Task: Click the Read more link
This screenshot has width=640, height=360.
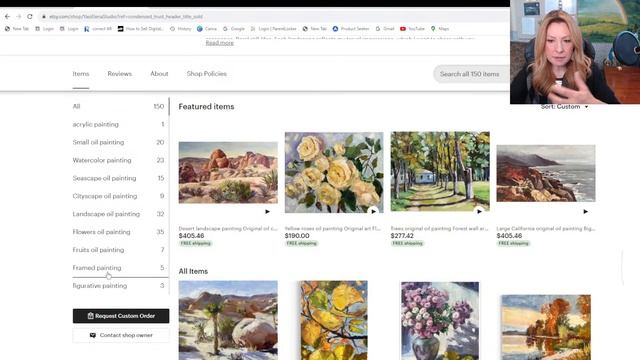Action: click(220, 43)
